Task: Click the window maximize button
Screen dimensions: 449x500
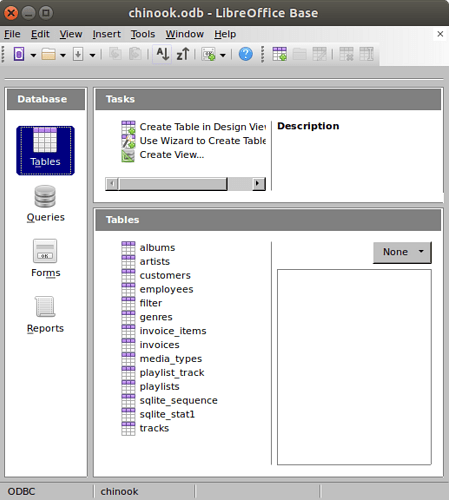Action: click(46, 13)
